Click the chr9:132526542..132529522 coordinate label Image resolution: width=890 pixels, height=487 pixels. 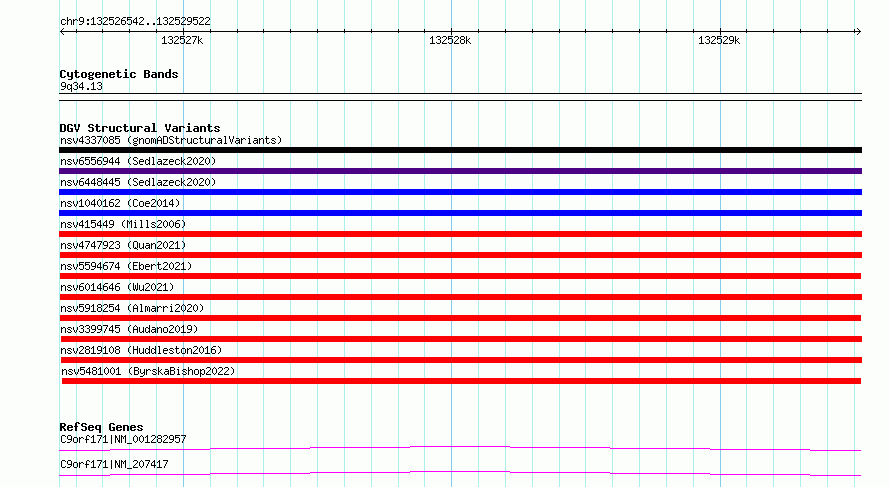coord(135,22)
